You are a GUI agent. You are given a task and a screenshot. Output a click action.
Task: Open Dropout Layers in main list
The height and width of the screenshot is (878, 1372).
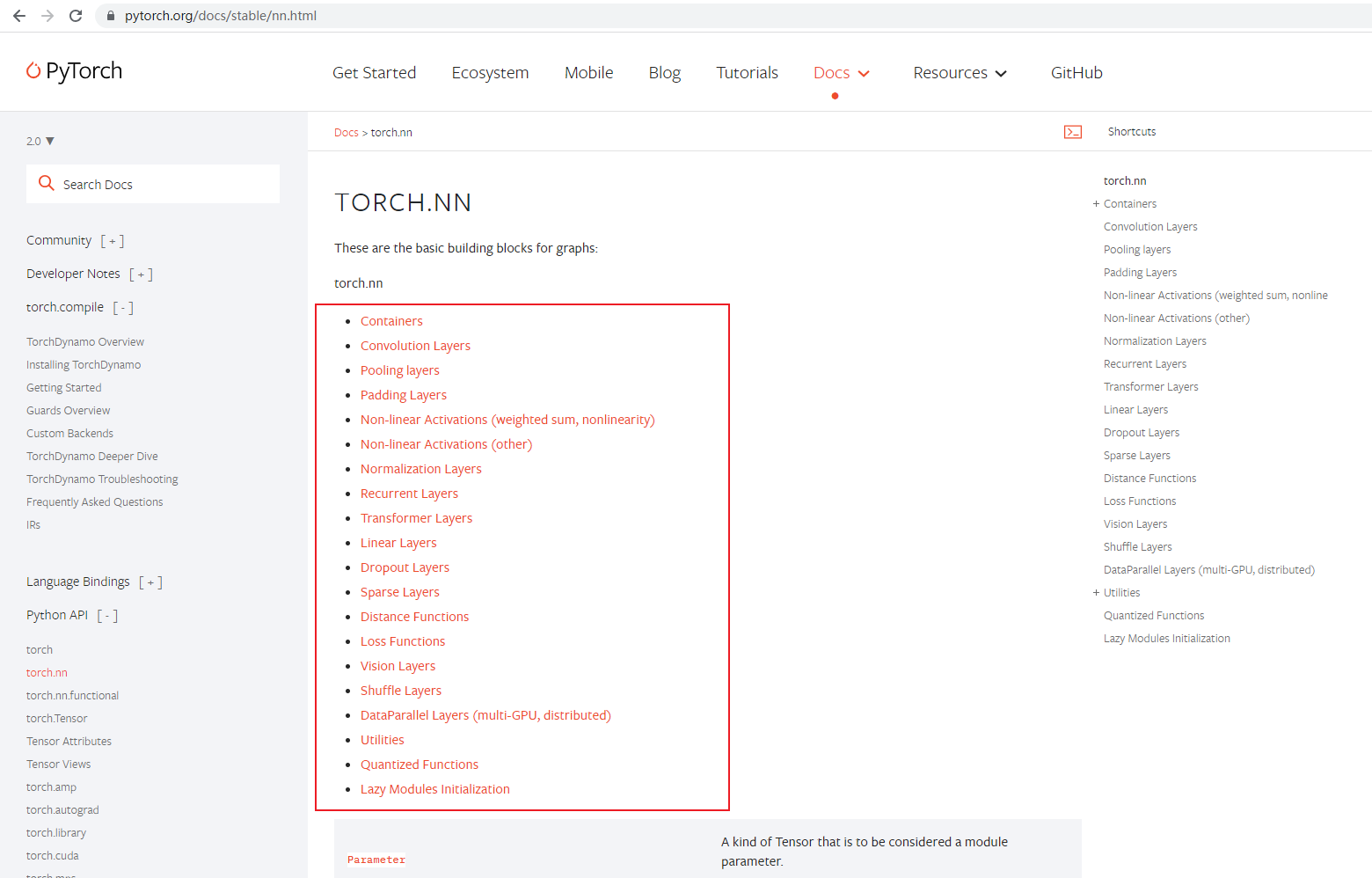pos(405,567)
